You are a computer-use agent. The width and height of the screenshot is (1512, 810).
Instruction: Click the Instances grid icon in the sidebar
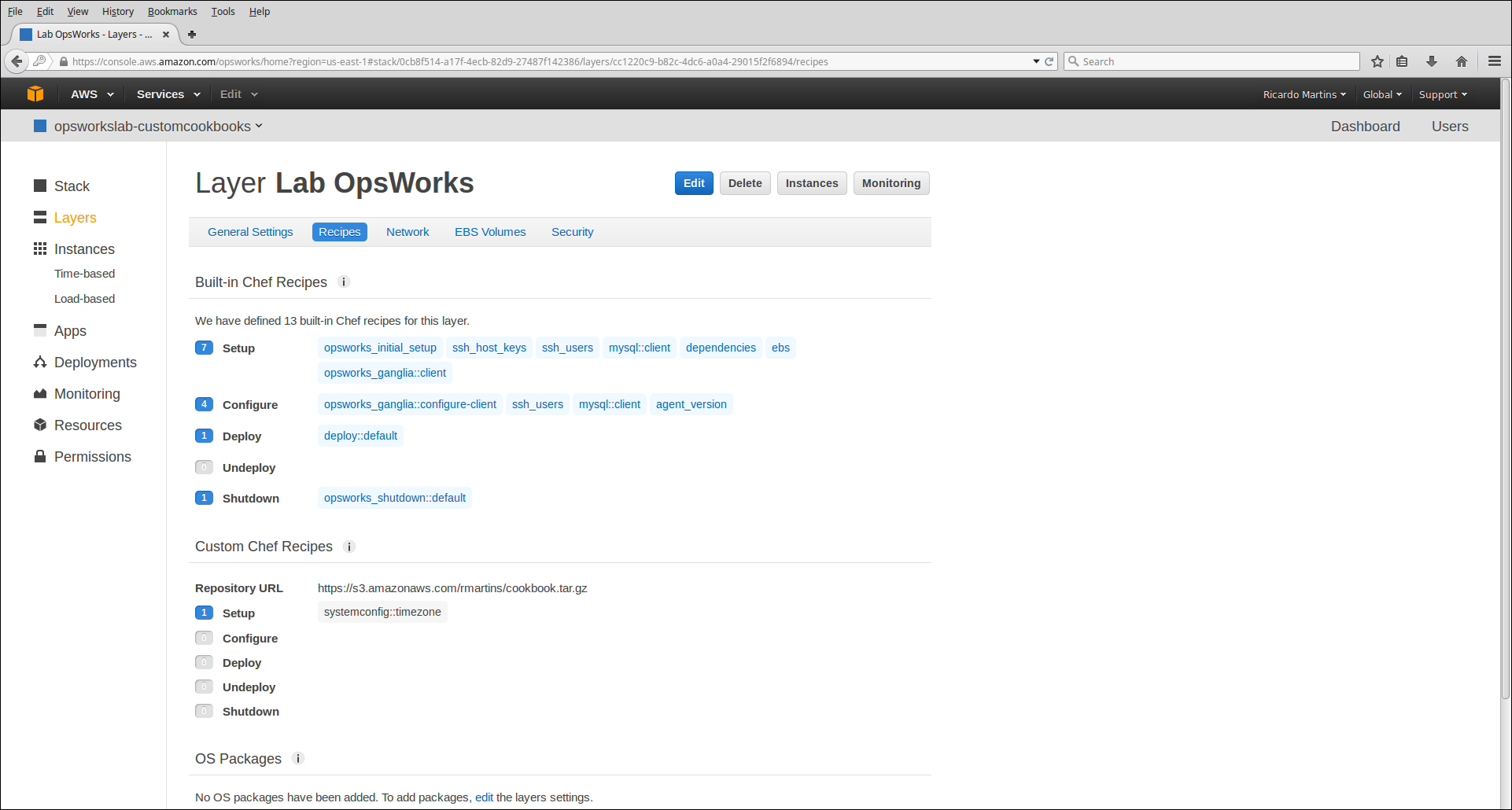pyautogui.click(x=40, y=249)
